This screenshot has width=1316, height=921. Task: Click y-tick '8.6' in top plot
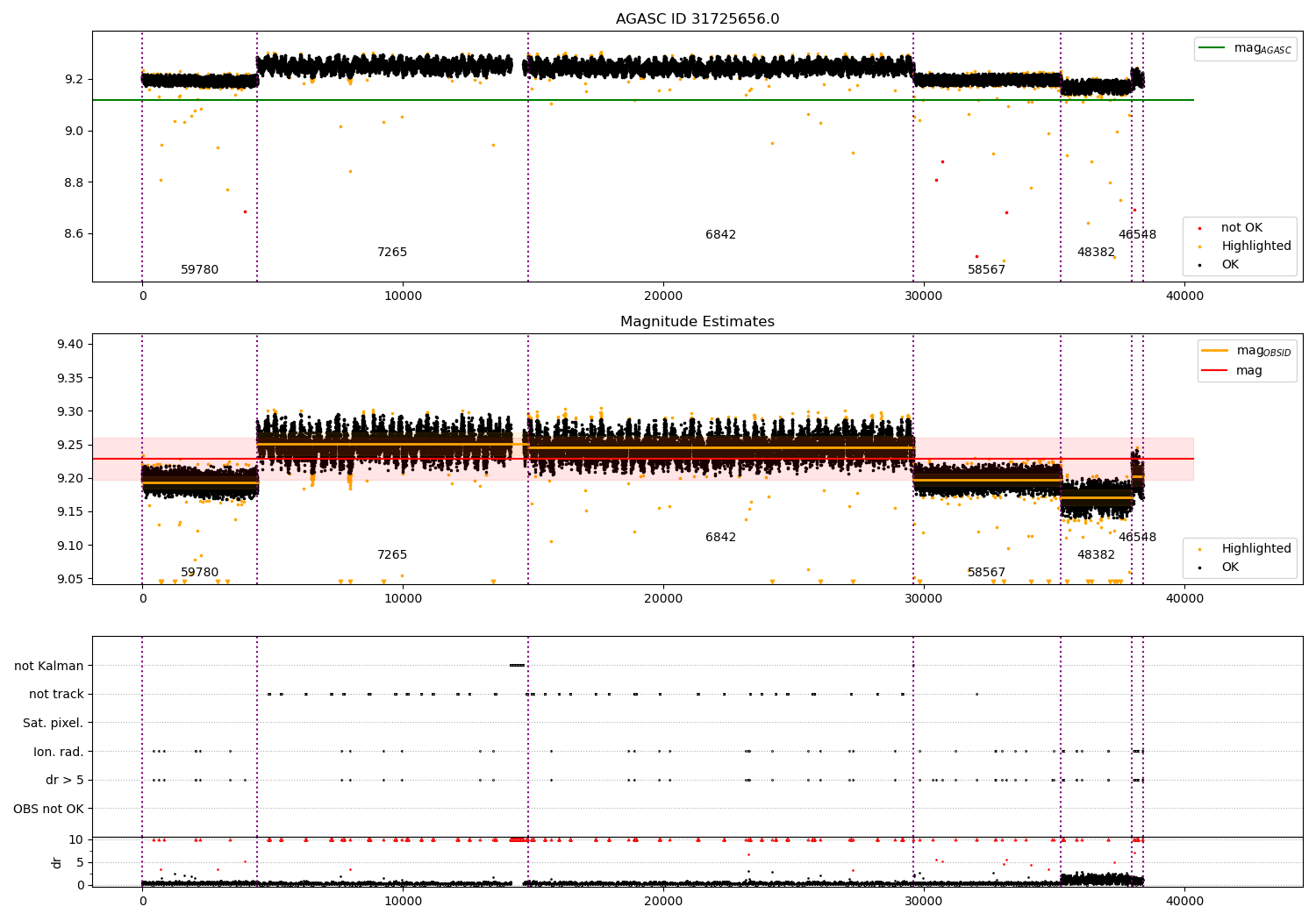click(x=75, y=234)
